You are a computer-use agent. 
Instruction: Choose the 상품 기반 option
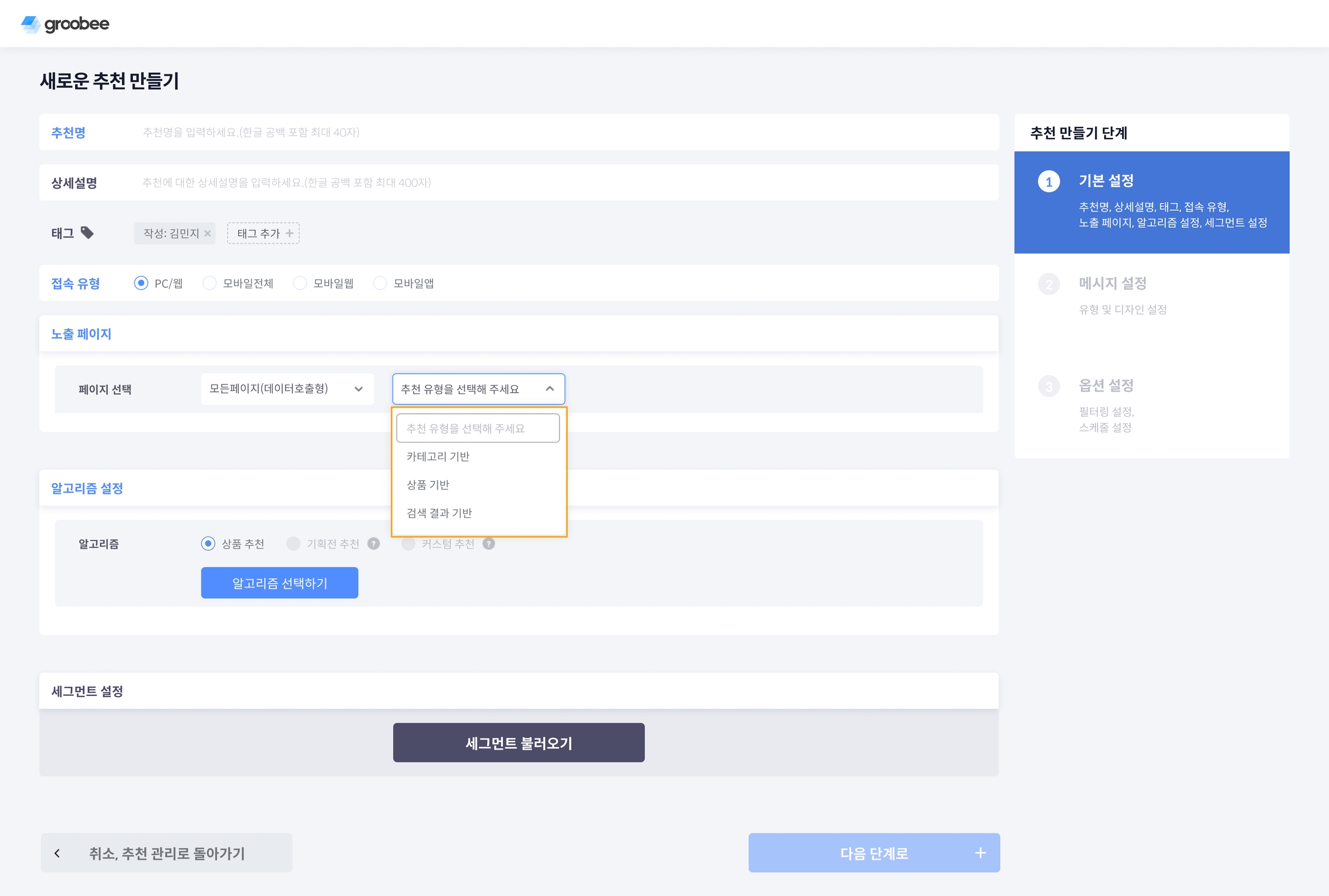click(428, 485)
